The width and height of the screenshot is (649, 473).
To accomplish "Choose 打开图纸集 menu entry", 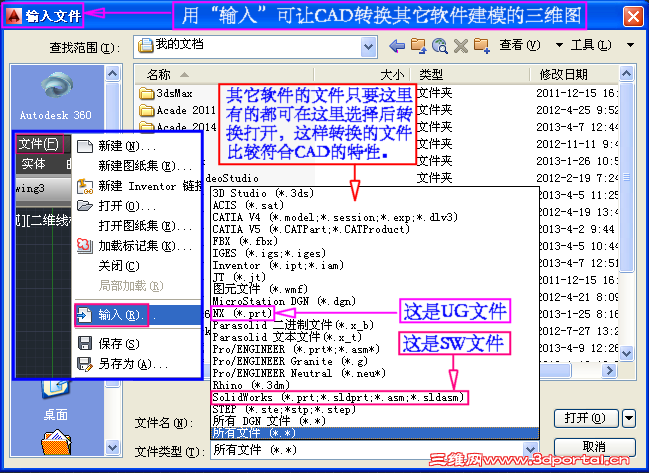I will click(145, 226).
